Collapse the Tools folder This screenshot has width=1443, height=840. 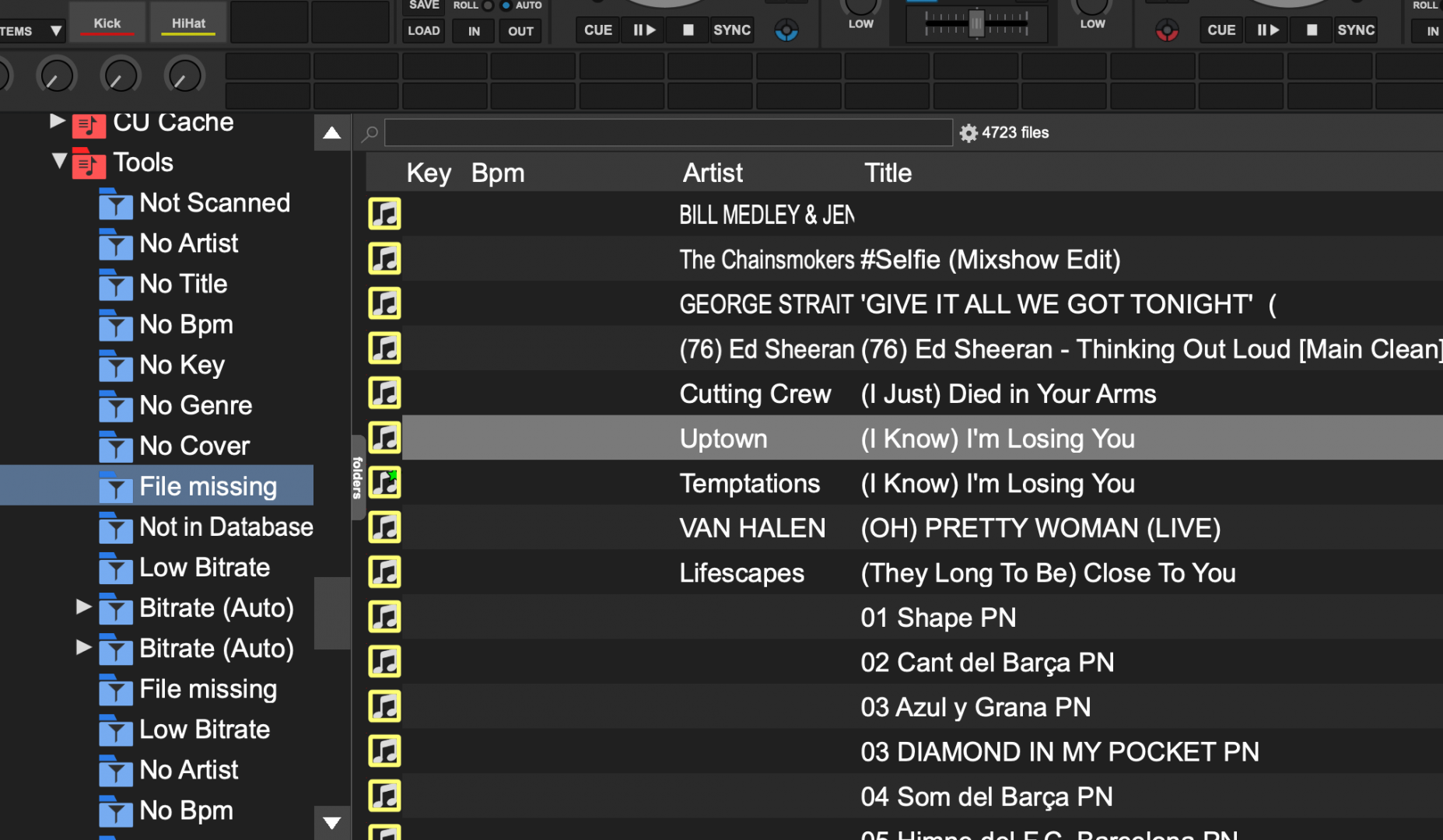click(58, 160)
